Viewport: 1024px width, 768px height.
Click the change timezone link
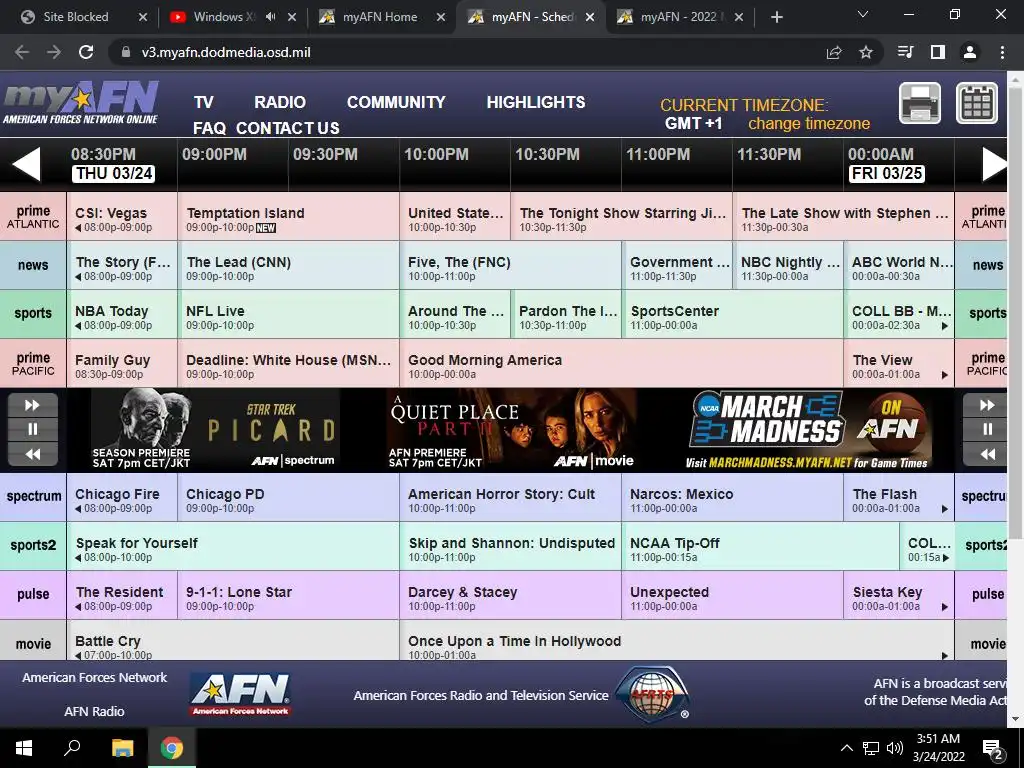[808, 123]
